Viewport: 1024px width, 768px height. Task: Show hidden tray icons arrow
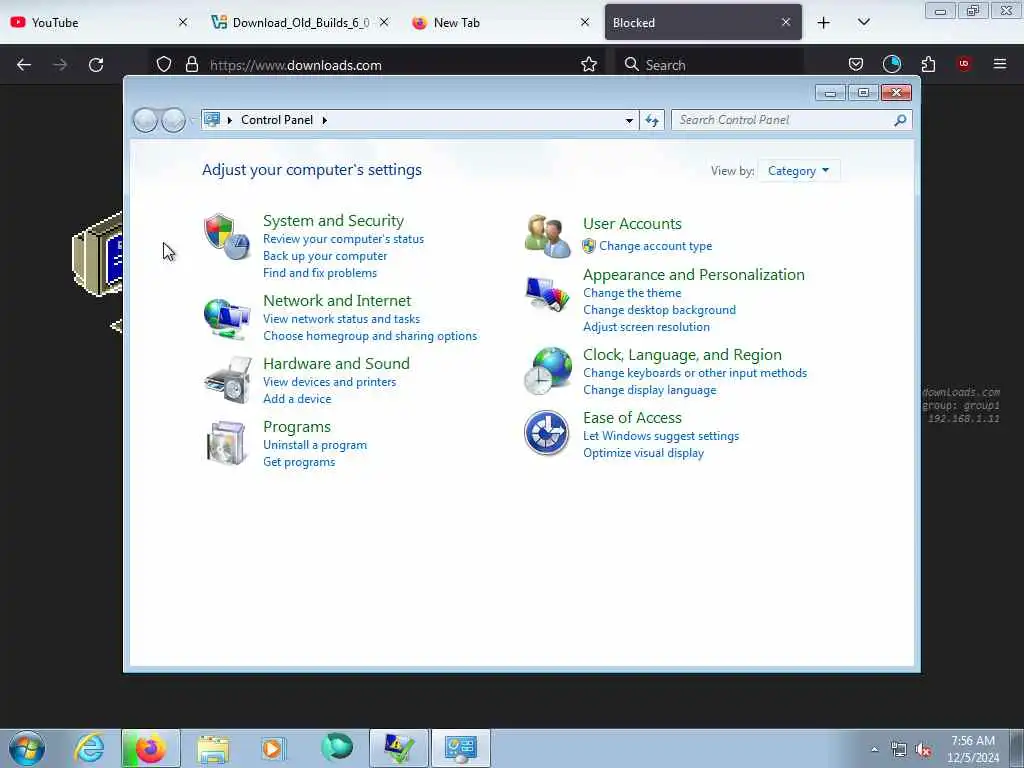874,750
